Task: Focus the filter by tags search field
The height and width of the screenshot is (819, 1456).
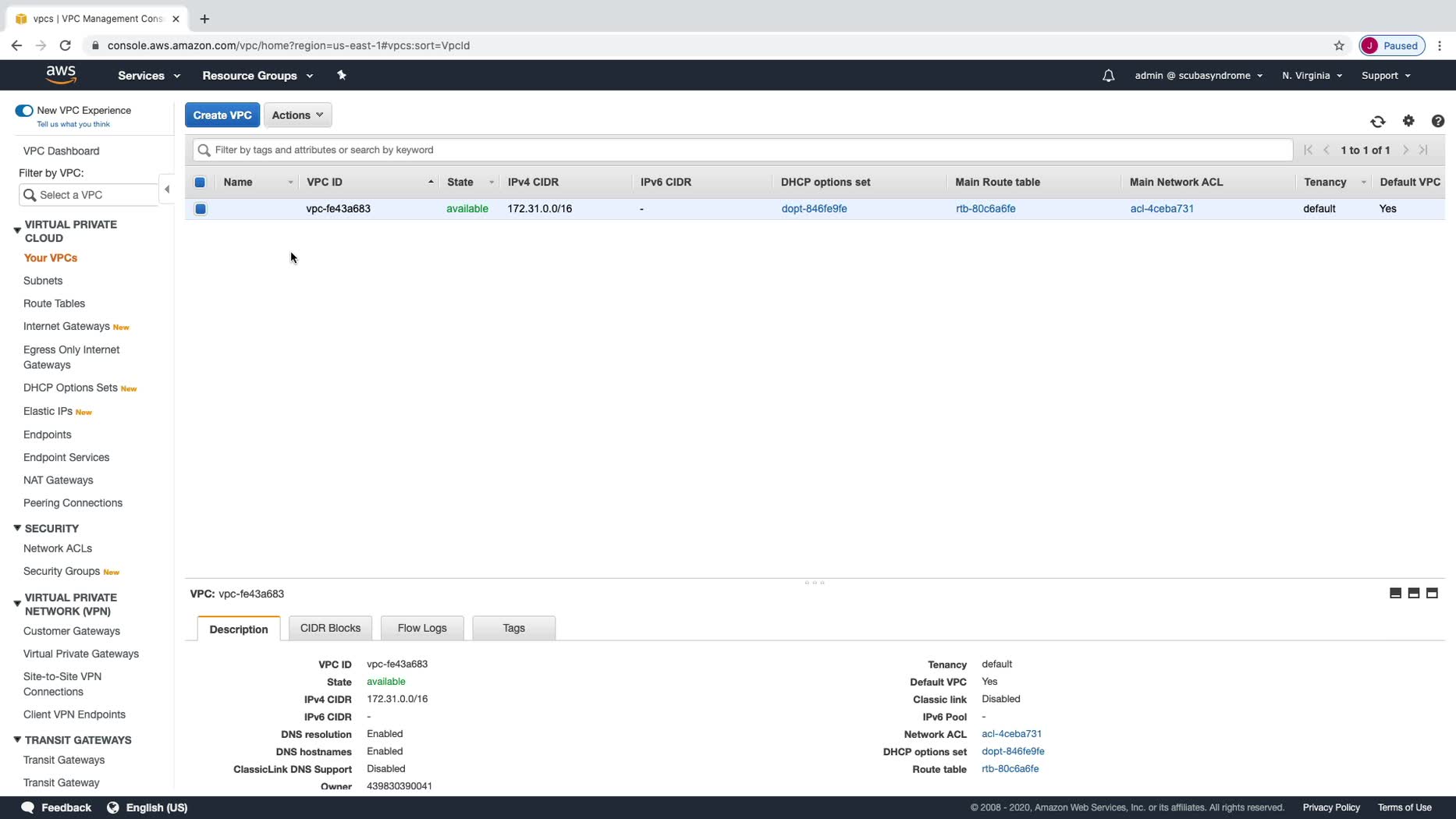Action: point(743,150)
